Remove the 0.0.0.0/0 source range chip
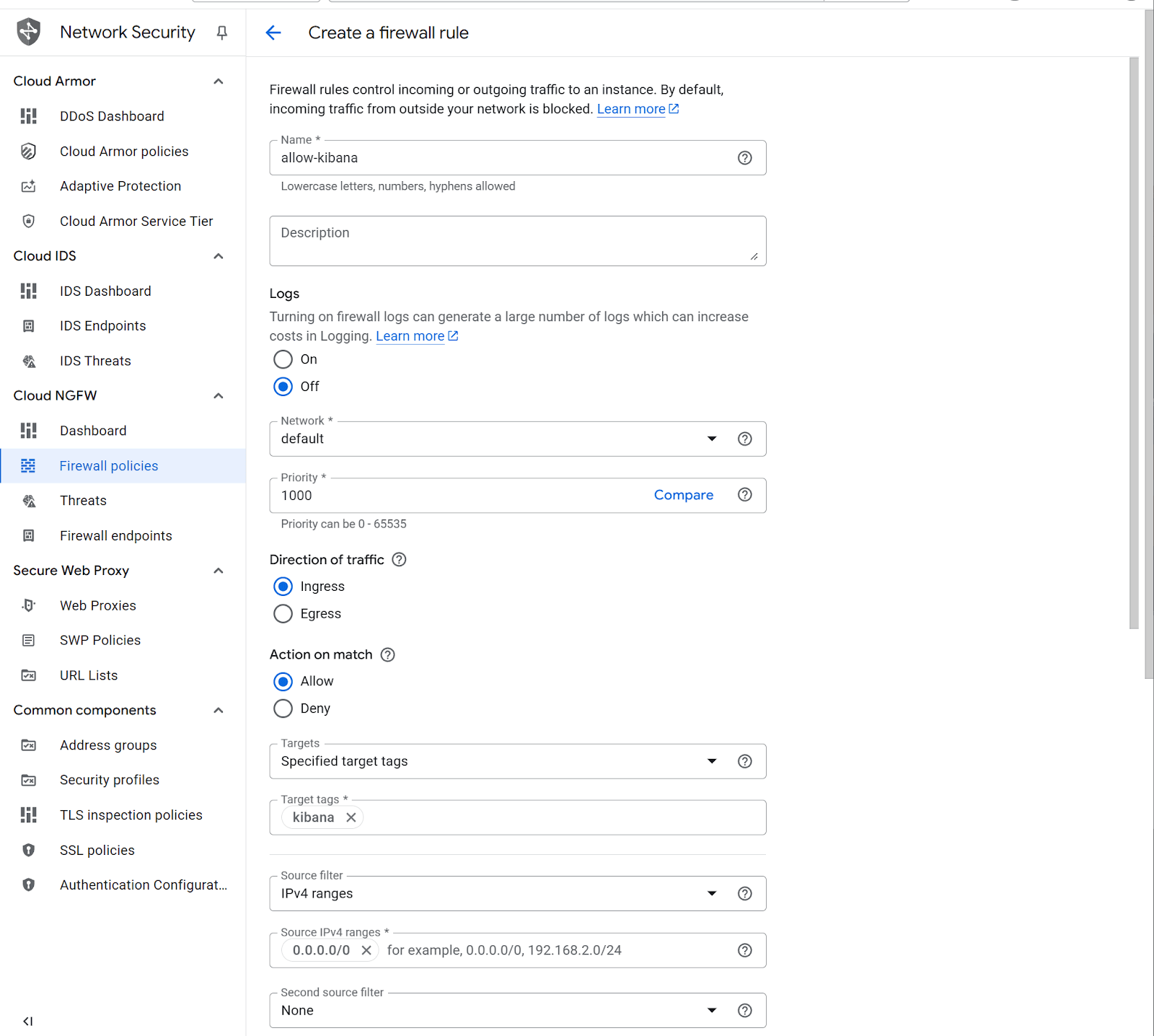Screen dimensions: 1154x1036 pos(366,950)
